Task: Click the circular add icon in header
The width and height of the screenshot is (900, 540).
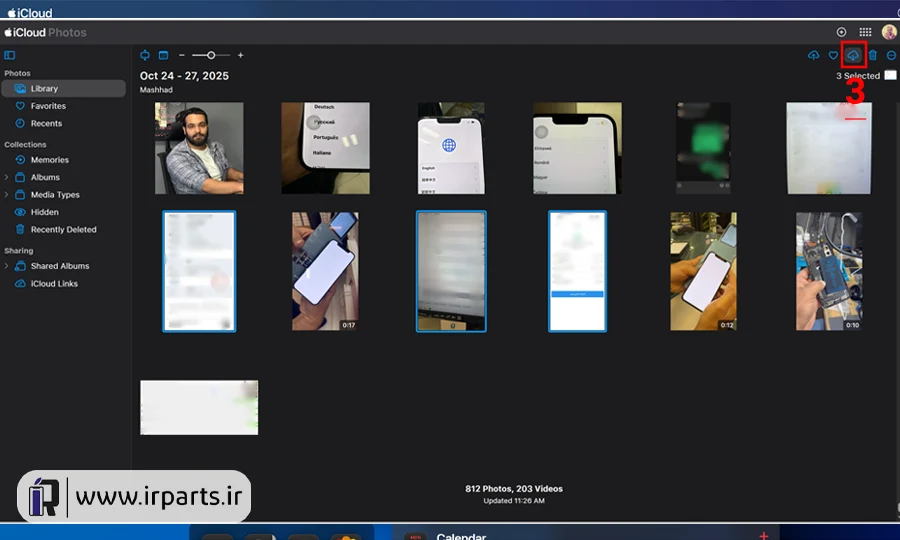Action: (841, 32)
